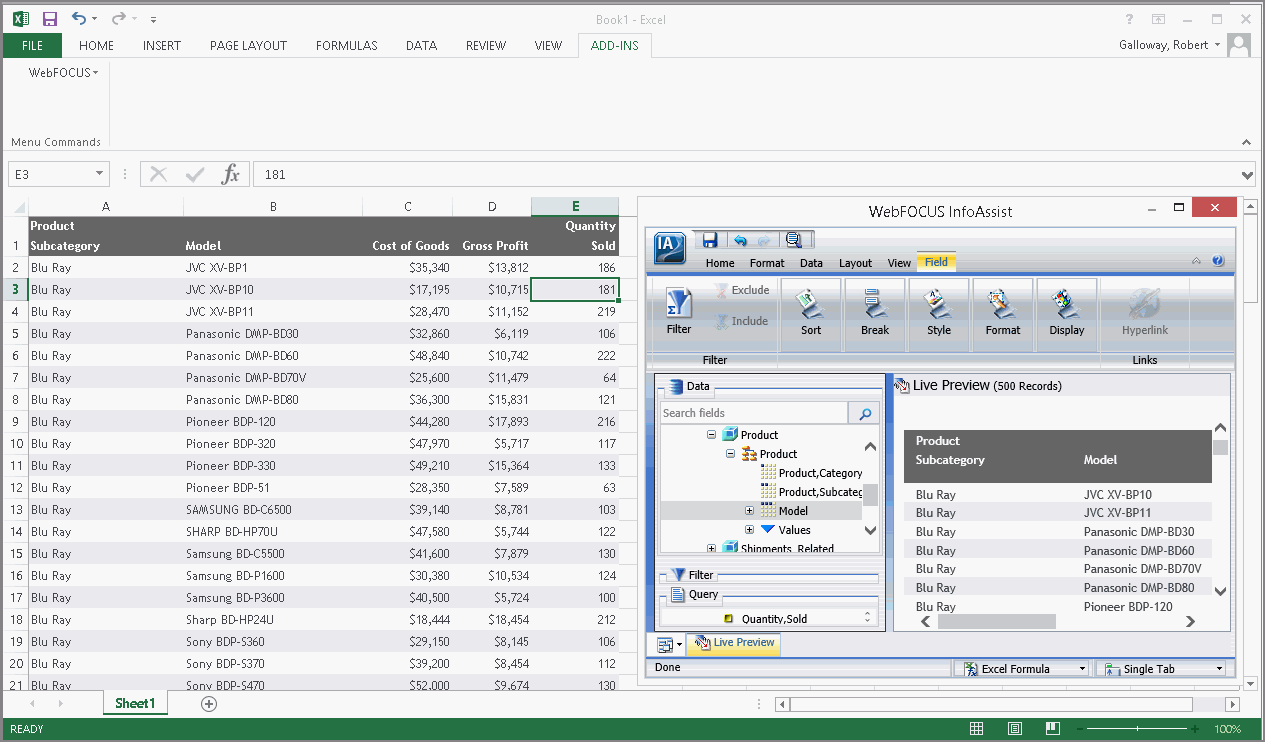This screenshot has width=1265, height=742.
Task: Switch to the Excel PAGE LAYOUT tab
Action: [248, 45]
